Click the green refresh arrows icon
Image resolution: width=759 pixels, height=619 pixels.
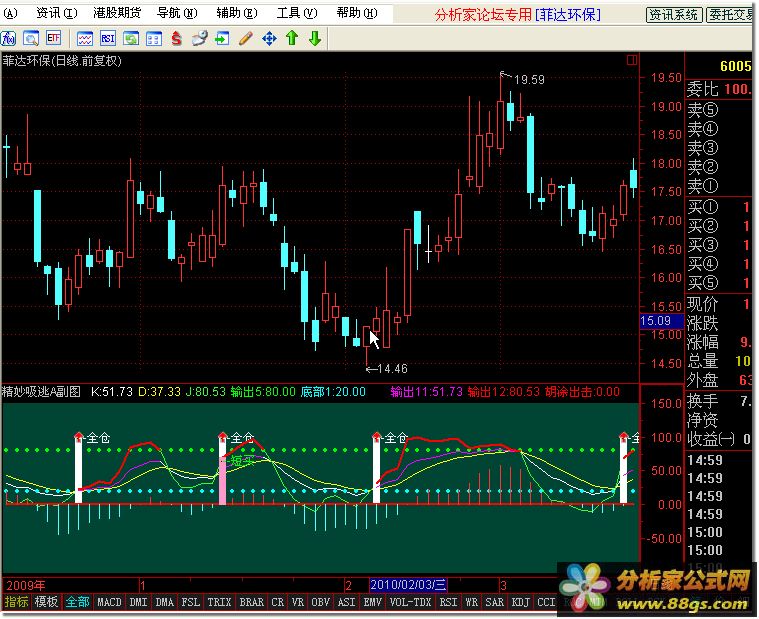131,38
